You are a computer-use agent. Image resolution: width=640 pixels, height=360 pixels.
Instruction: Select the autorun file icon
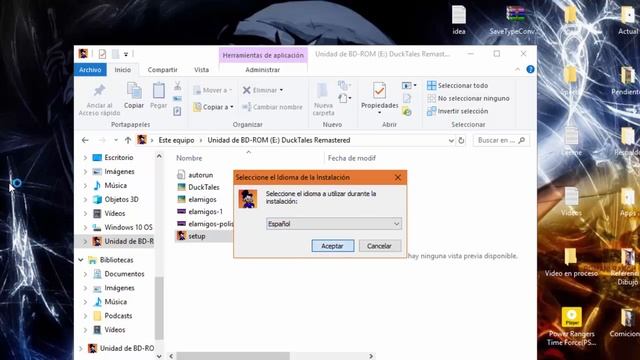click(181, 175)
